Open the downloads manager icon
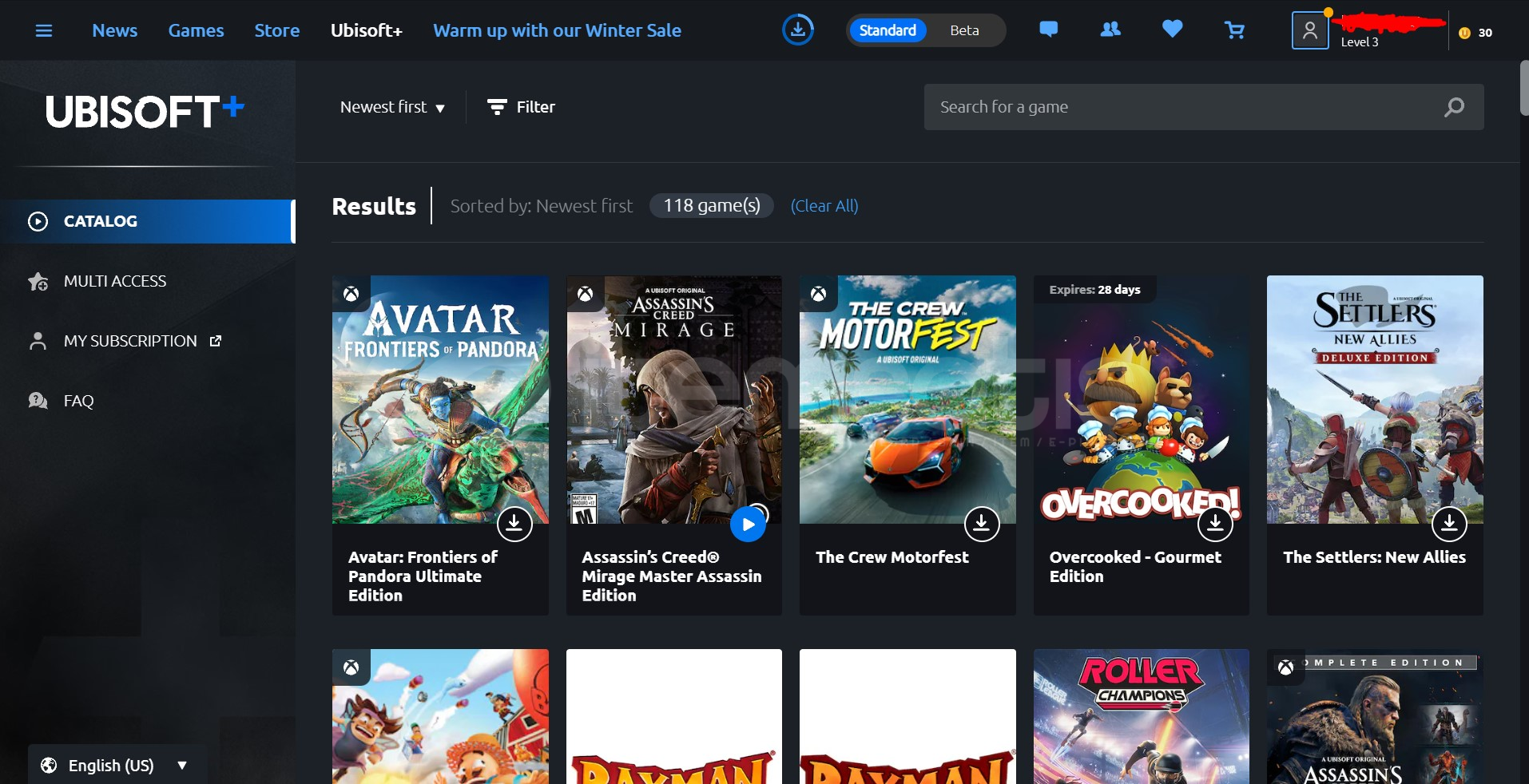Viewport: 1529px width, 784px height. tap(797, 30)
